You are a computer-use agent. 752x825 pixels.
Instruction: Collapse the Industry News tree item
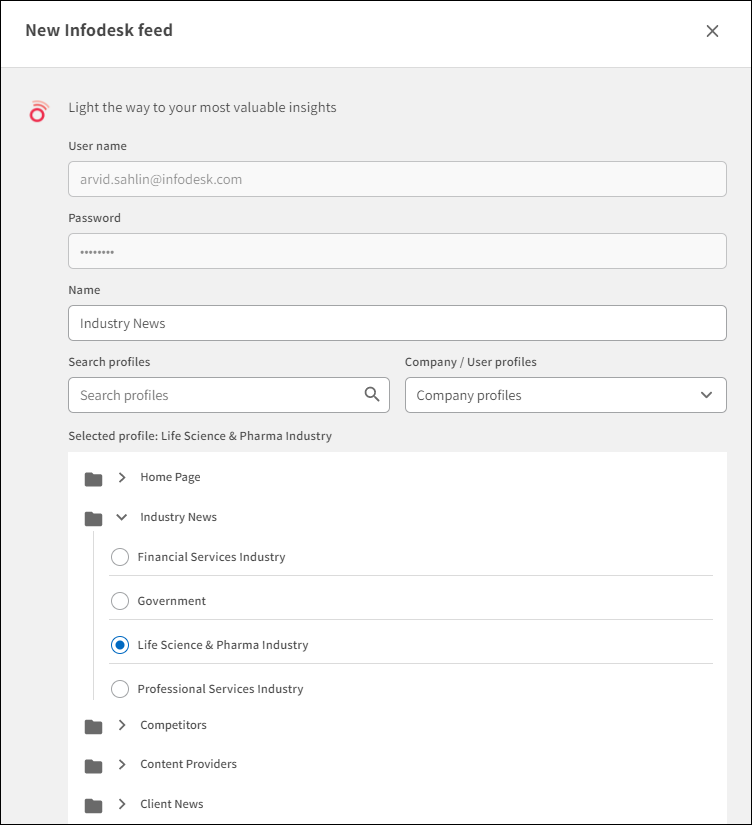pyautogui.click(x=122, y=517)
